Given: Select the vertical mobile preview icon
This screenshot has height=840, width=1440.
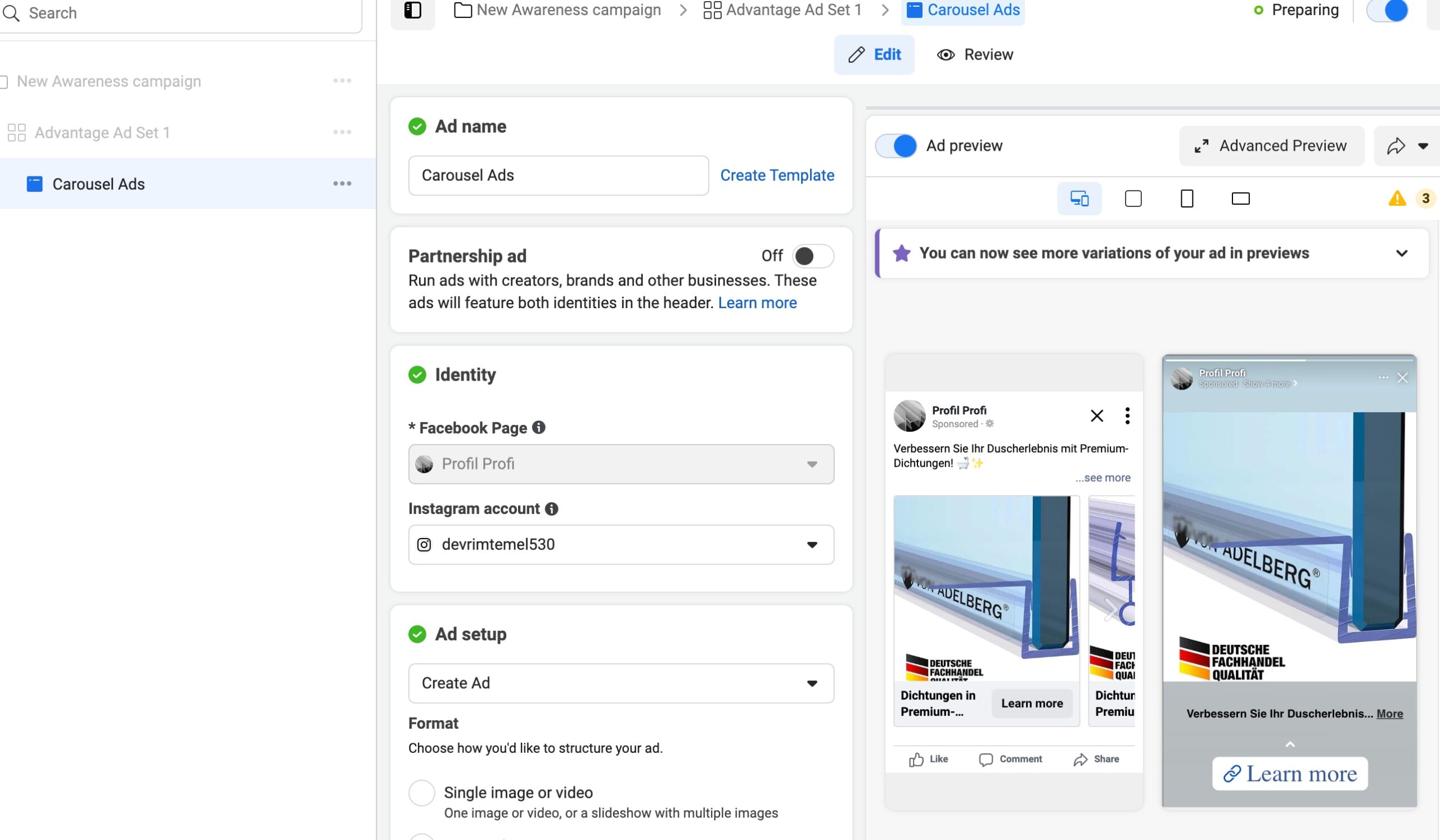Looking at the screenshot, I should point(1186,198).
